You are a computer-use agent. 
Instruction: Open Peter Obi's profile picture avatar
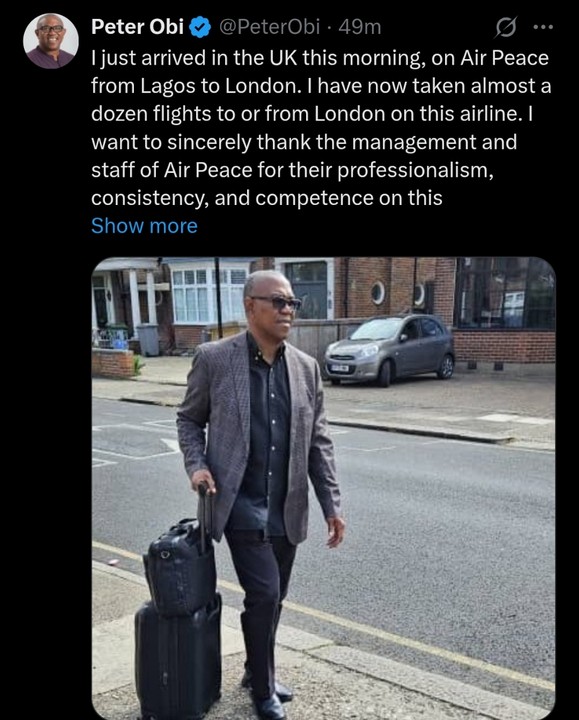(51, 41)
